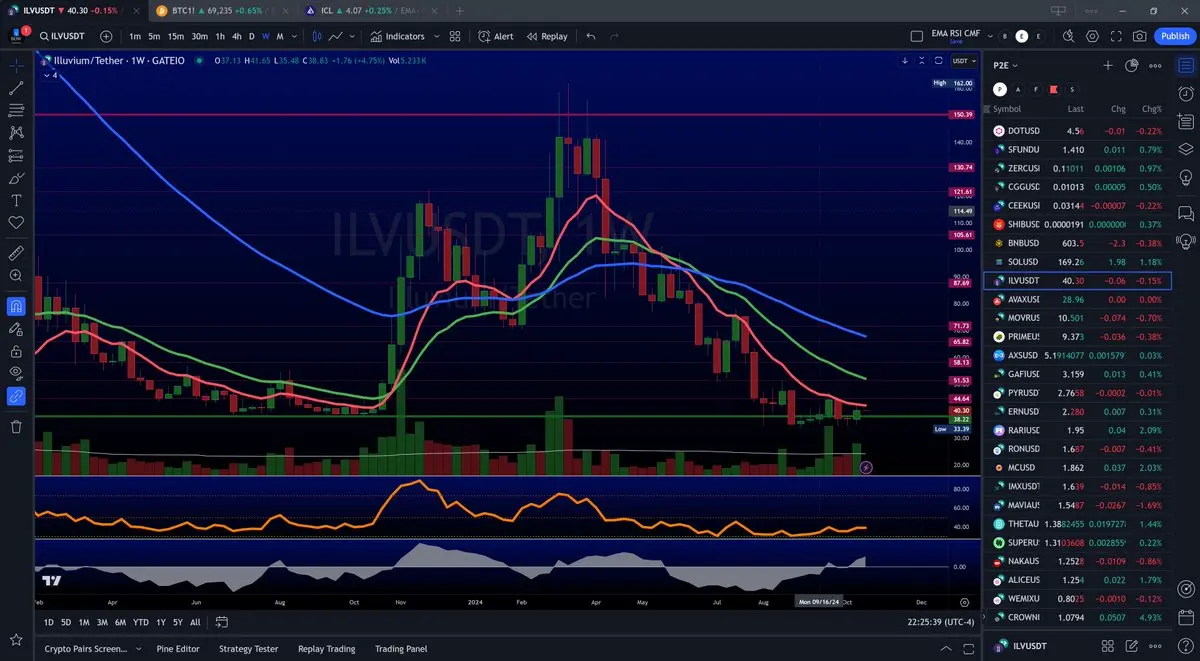Click the compare or add symbol plus button
Image resolution: width=1200 pixels, height=661 pixels.
pos(106,36)
